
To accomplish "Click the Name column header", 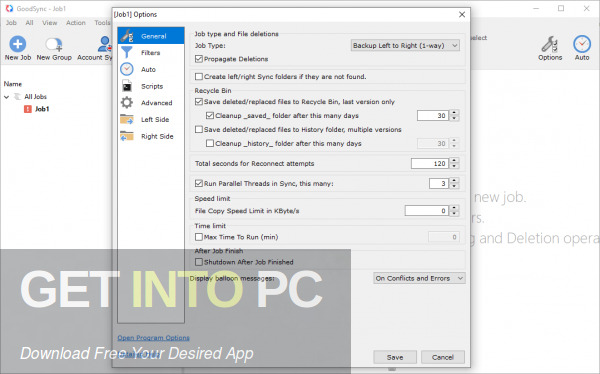I will coord(13,84).
